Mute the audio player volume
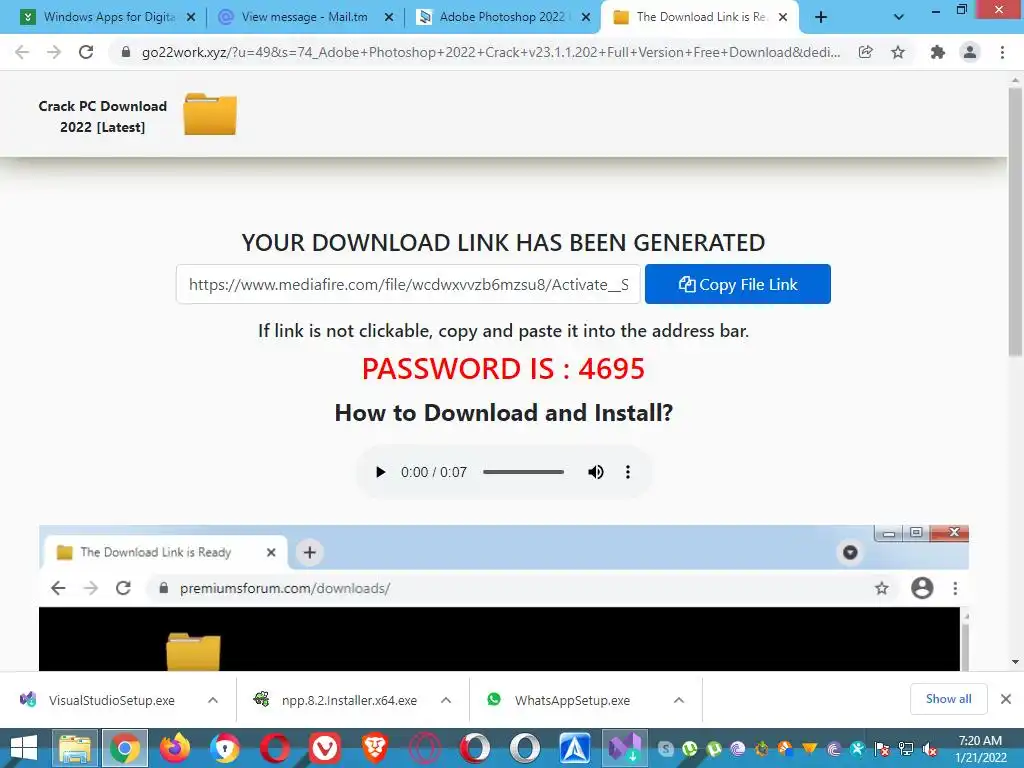Image resolution: width=1024 pixels, height=768 pixels. (596, 472)
